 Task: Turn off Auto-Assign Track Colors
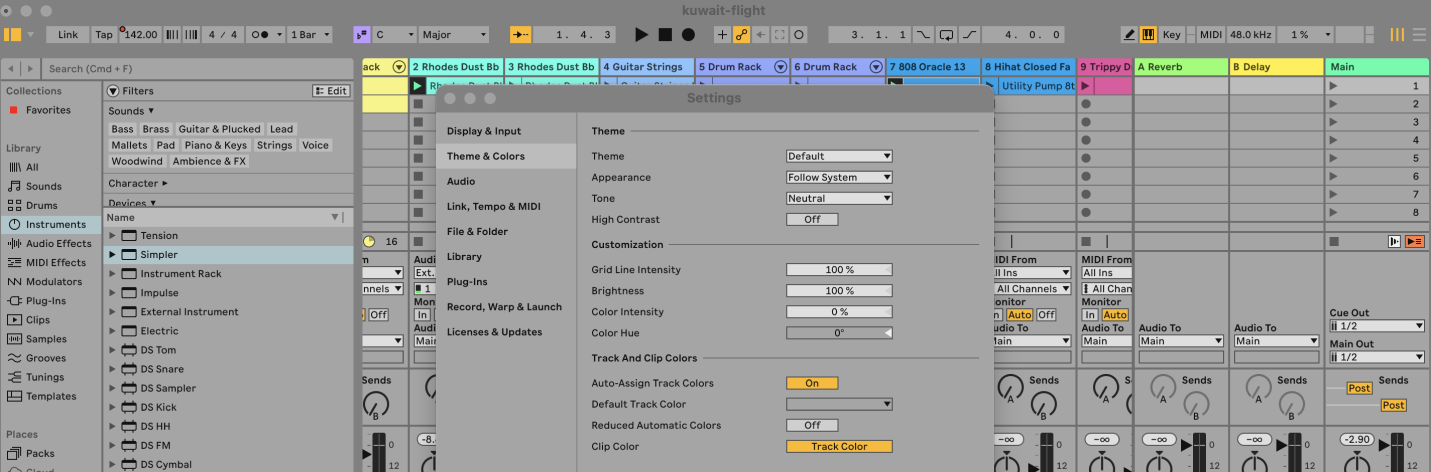(812, 384)
